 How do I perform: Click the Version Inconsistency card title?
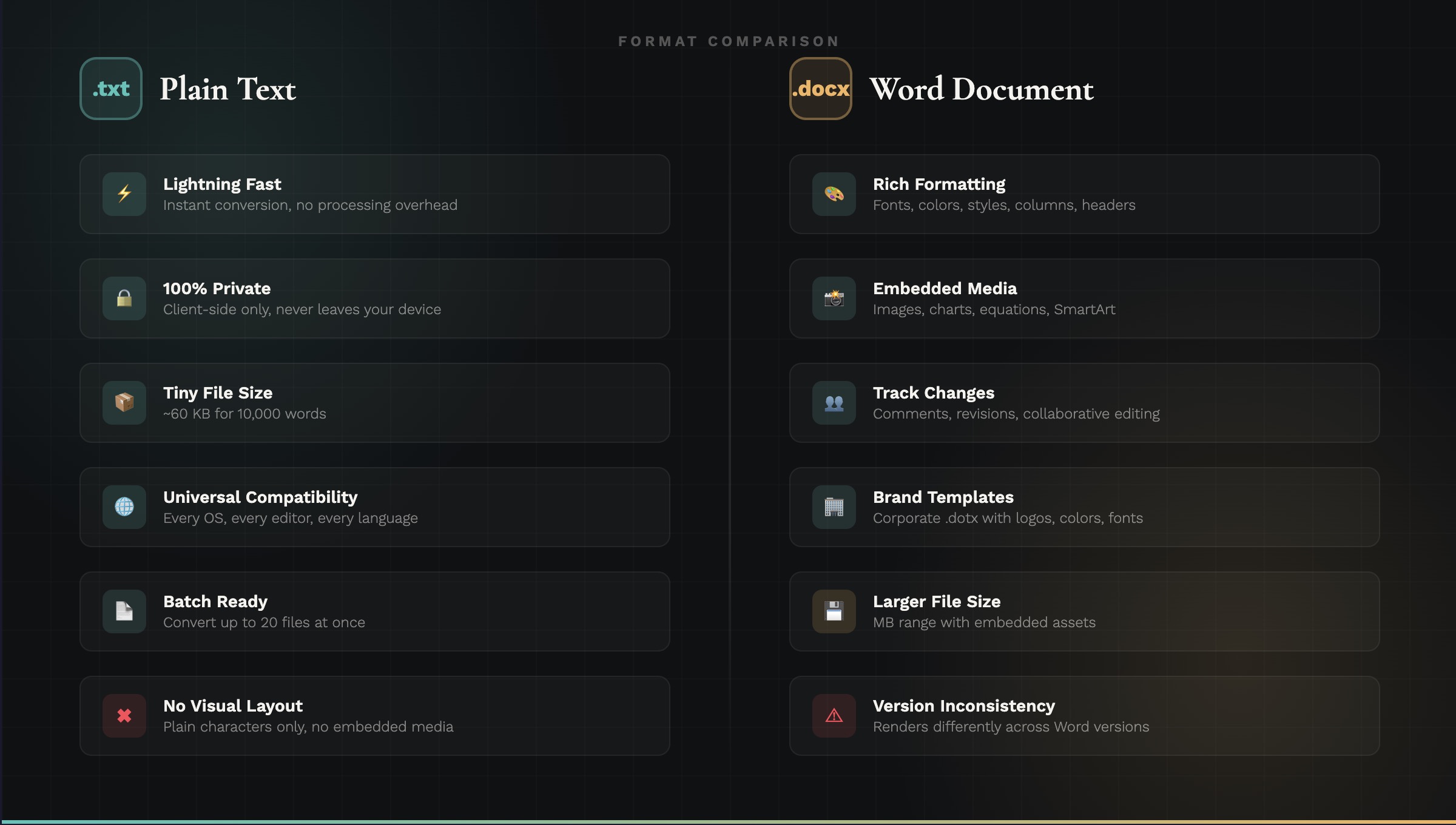(x=963, y=706)
